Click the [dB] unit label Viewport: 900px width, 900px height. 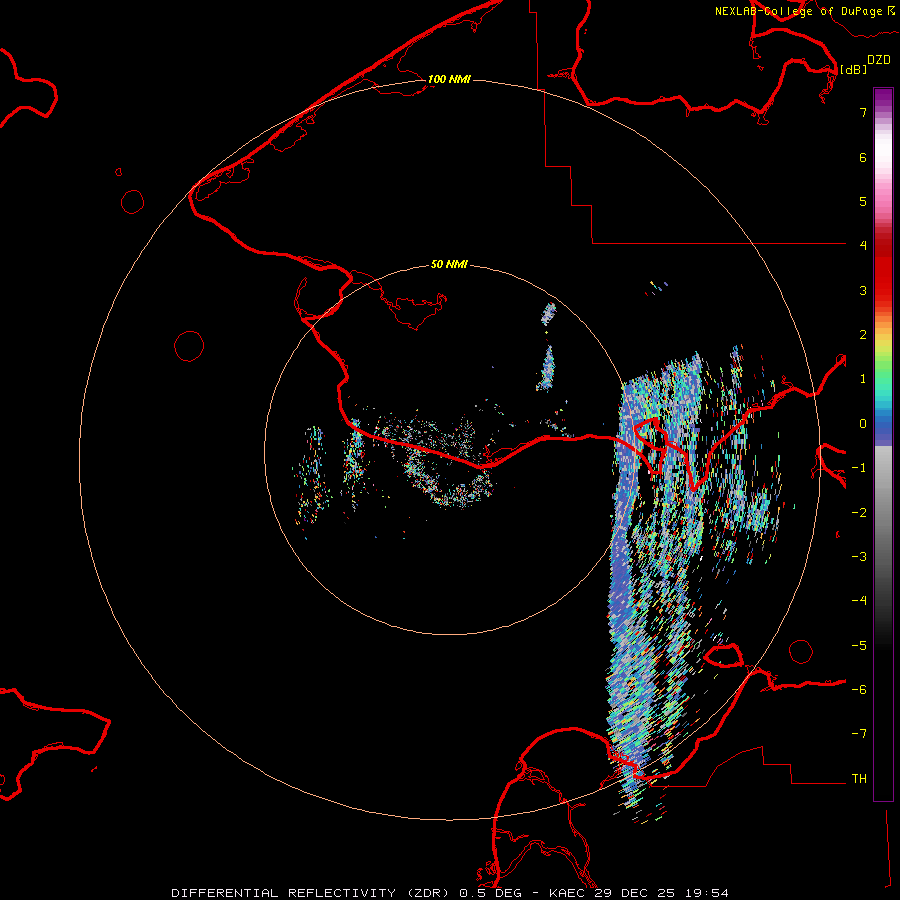tap(853, 69)
